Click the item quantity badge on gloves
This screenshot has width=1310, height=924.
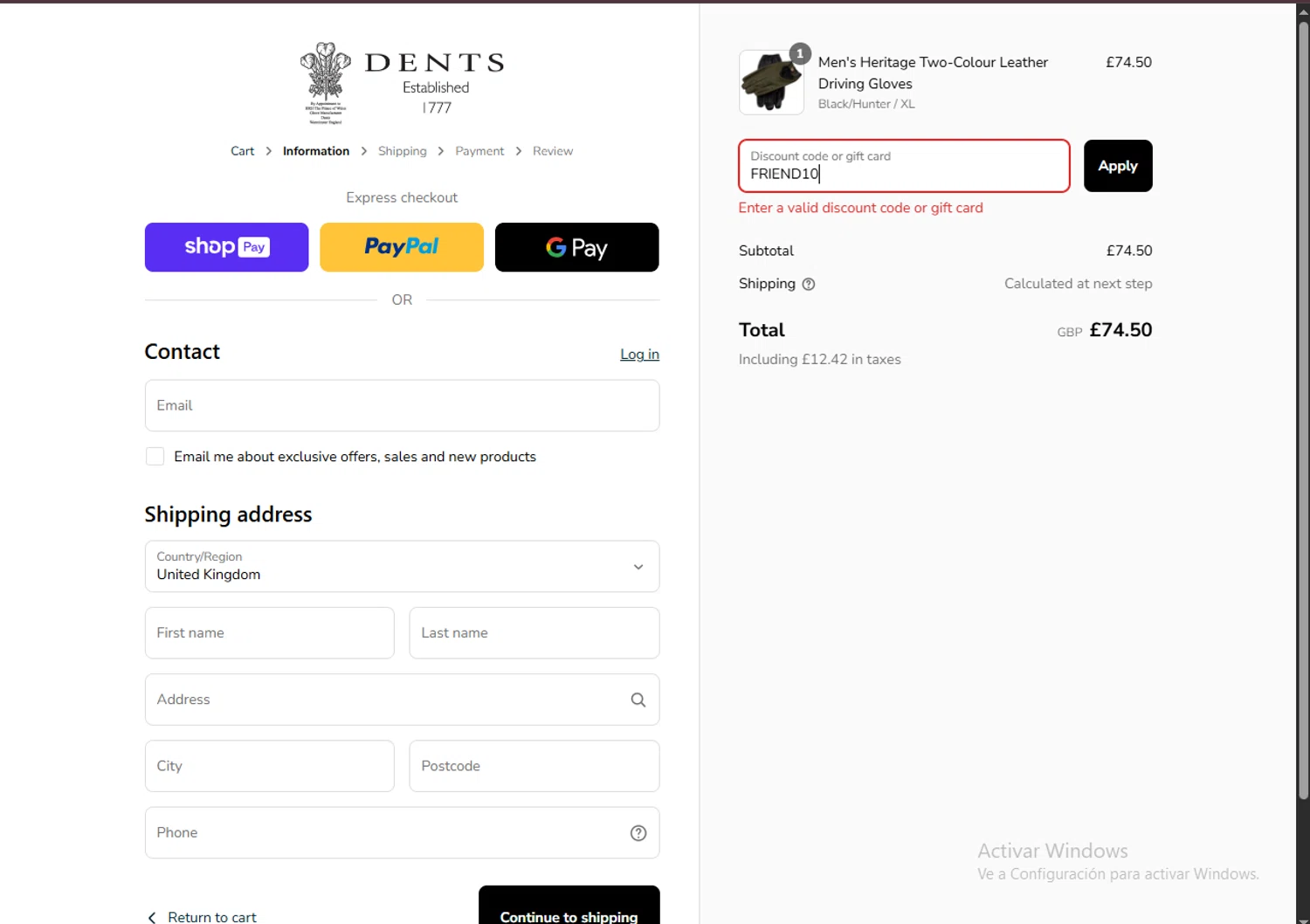800,53
